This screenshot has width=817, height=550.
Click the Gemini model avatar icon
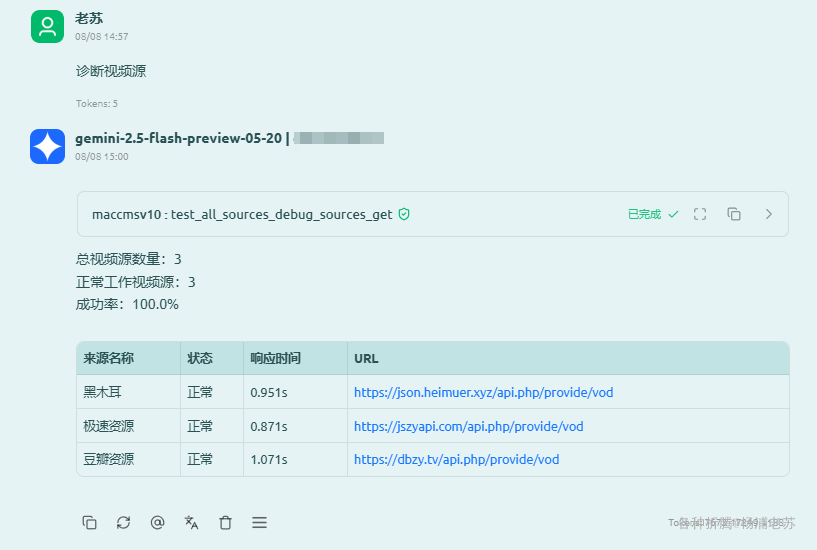[x=47, y=146]
